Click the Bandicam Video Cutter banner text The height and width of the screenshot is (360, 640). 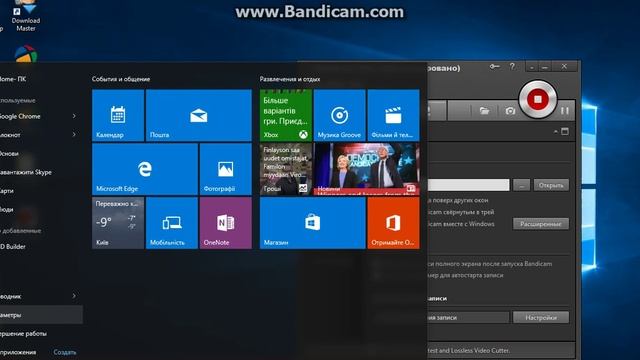(468, 350)
